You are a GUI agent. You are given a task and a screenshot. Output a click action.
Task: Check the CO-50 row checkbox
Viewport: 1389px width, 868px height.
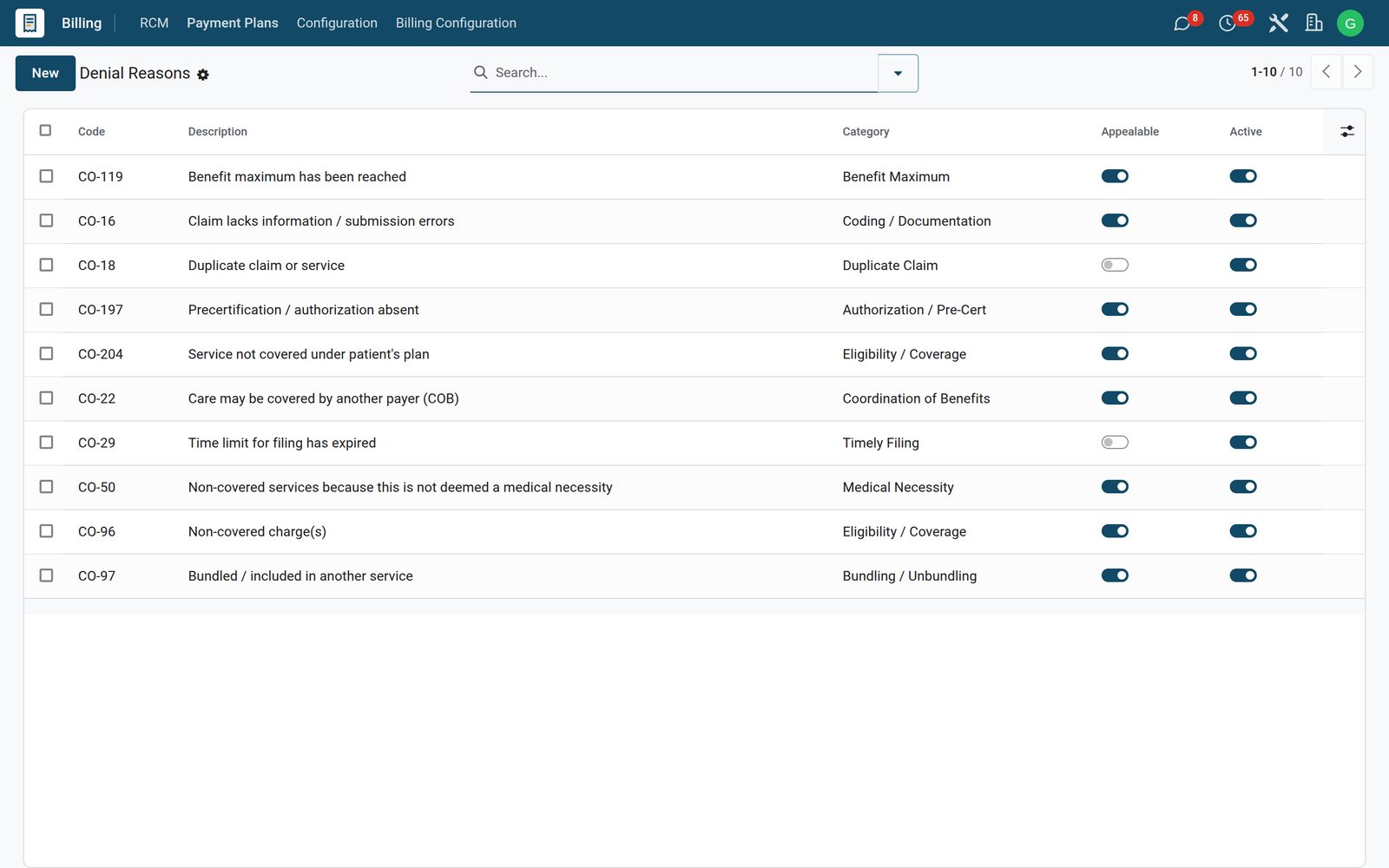(46, 487)
